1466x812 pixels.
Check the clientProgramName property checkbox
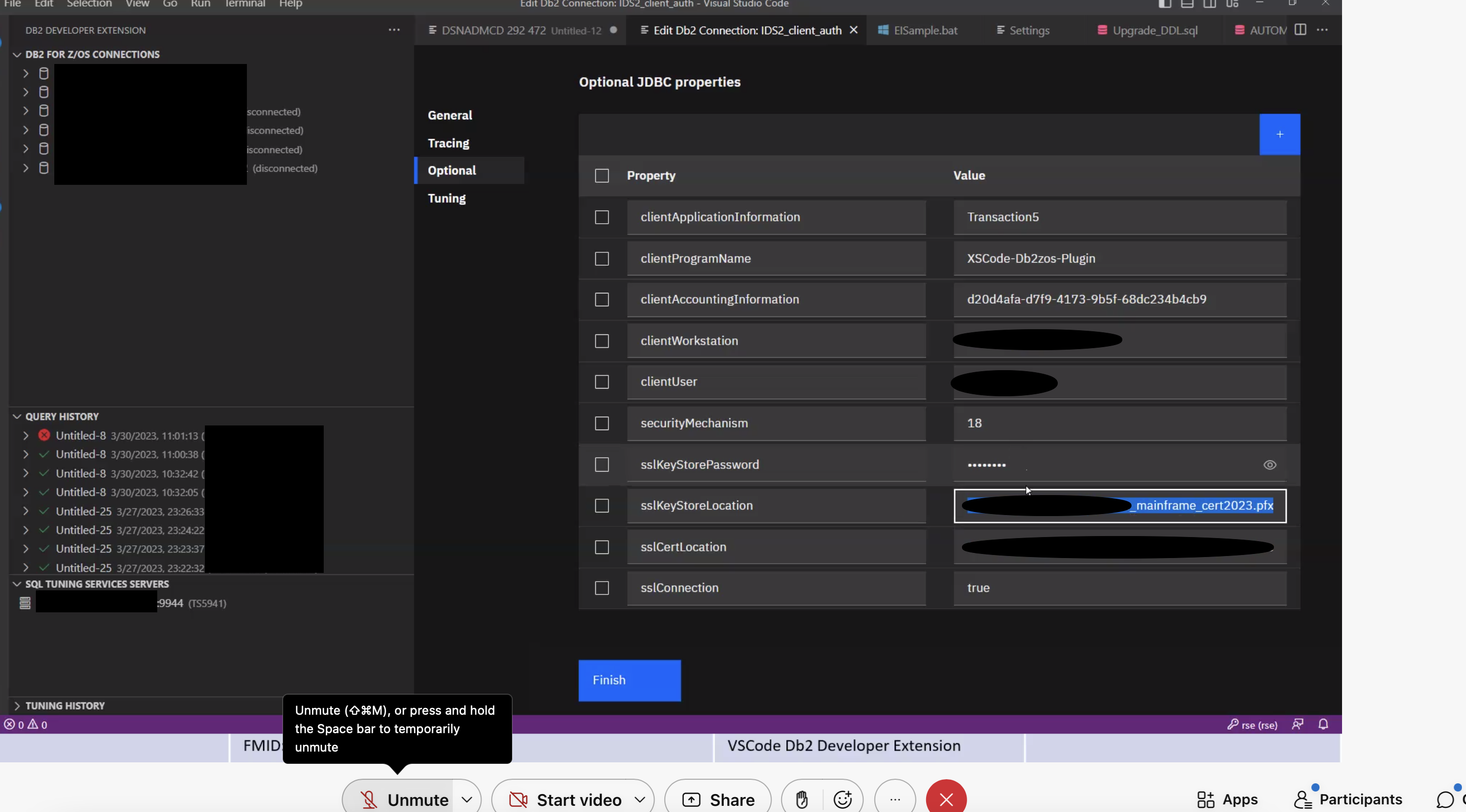(x=601, y=259)
